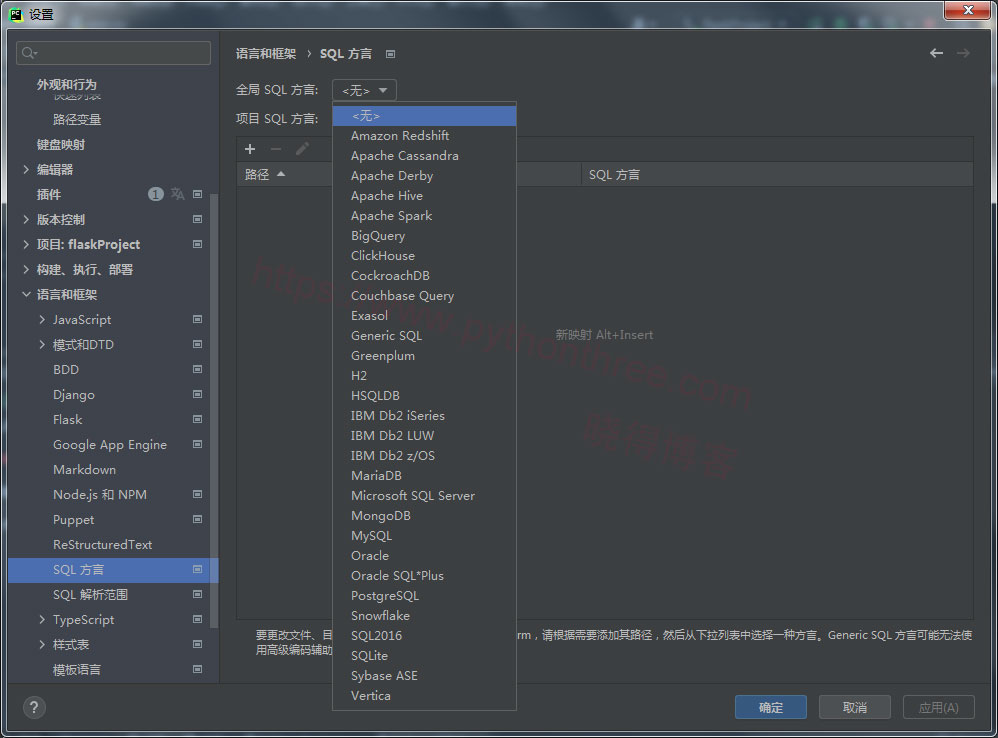
Task: Choose Oracle SQL*Plus dialect
Action: coord(425,576)
